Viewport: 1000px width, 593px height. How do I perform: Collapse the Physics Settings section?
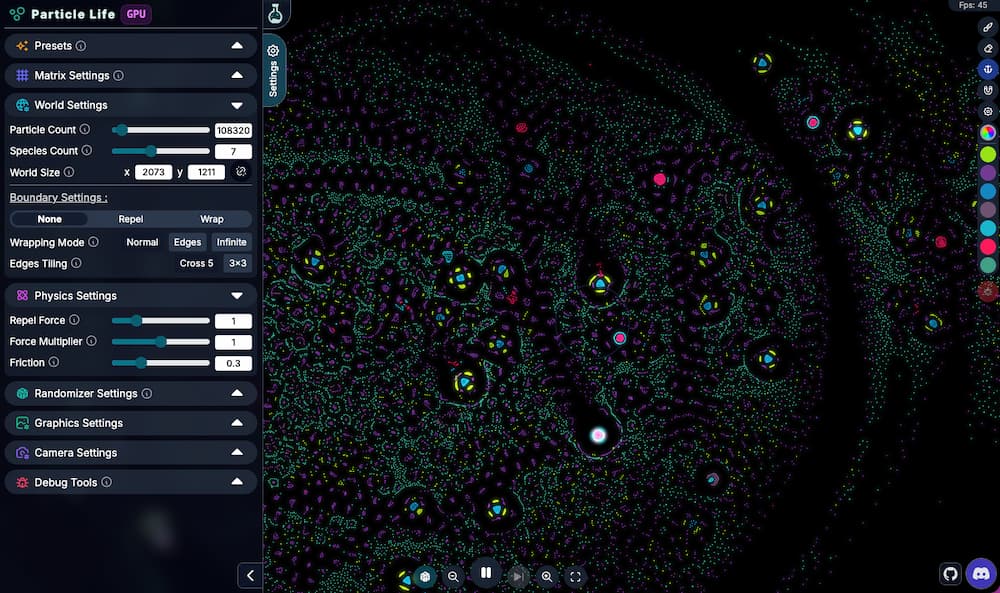tap(130, 296)
